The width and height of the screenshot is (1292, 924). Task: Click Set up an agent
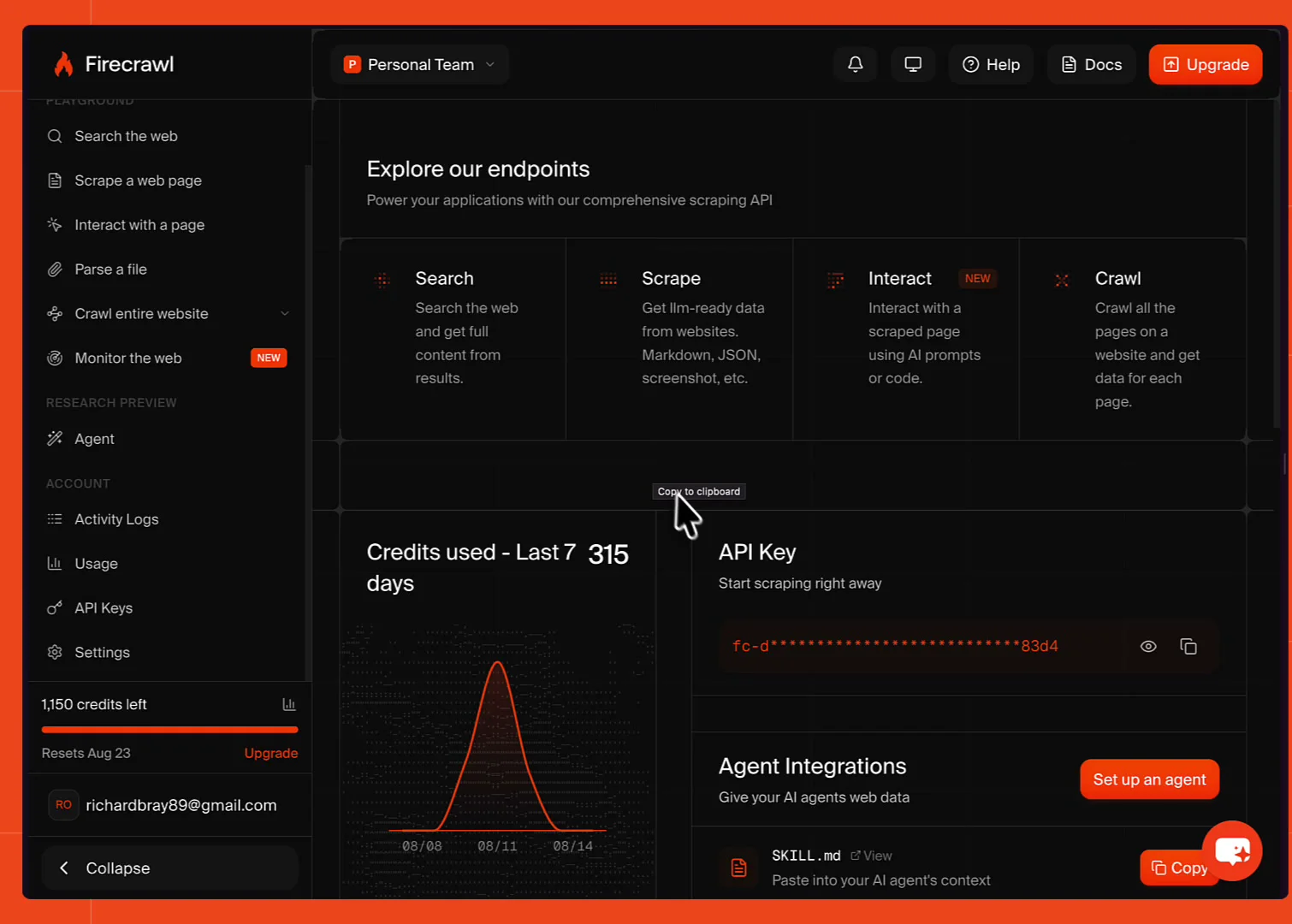click(1149, 779)
